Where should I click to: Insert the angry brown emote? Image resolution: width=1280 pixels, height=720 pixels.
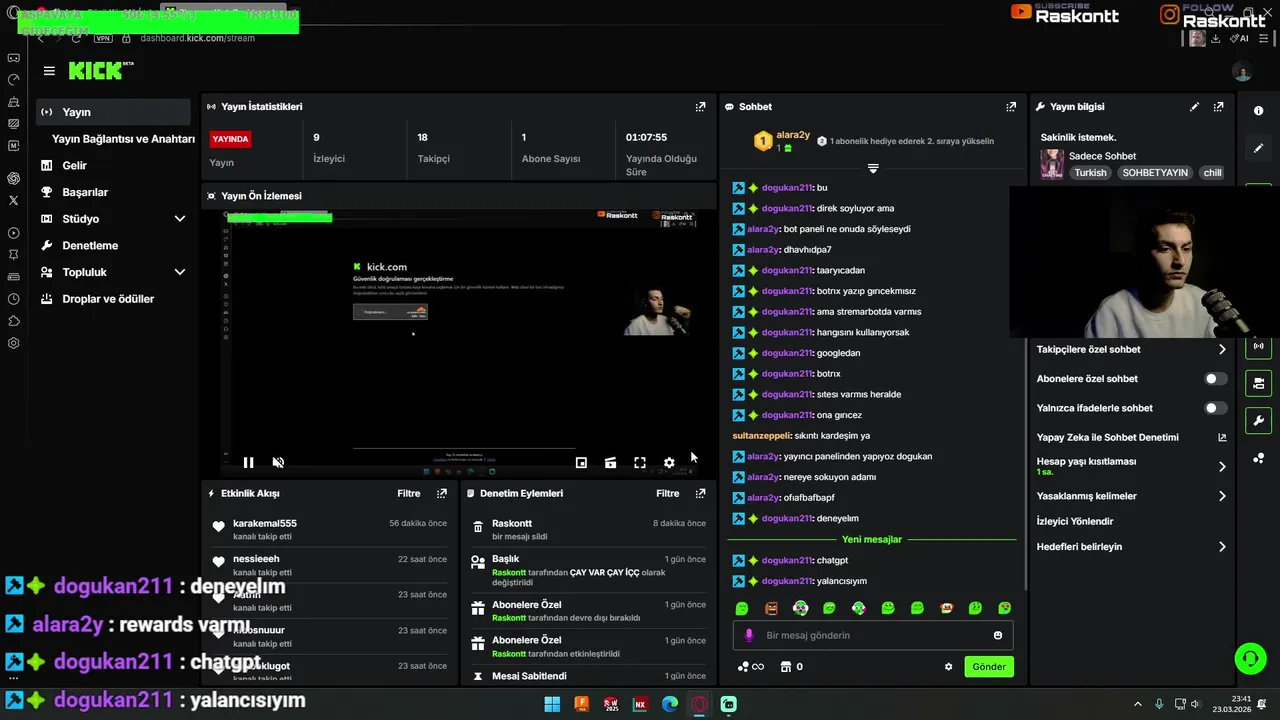click(771, 608)
